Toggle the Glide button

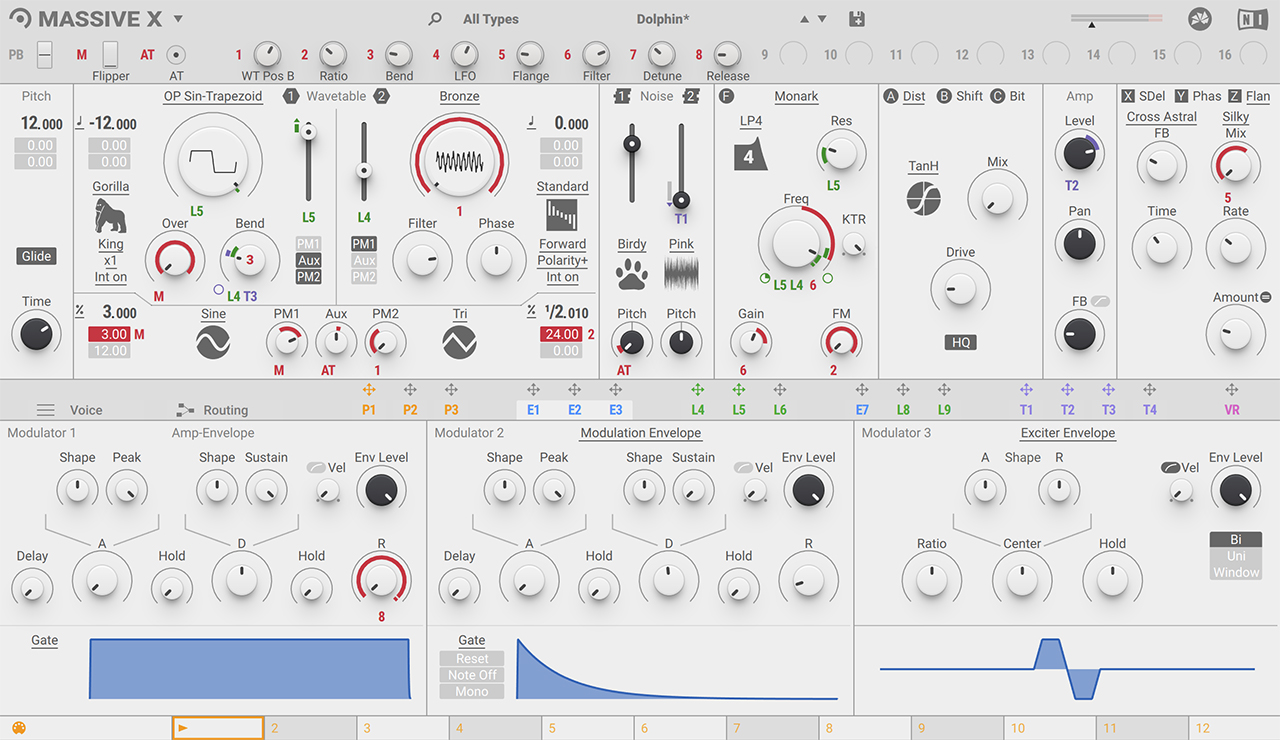click(x=36, y=256)
